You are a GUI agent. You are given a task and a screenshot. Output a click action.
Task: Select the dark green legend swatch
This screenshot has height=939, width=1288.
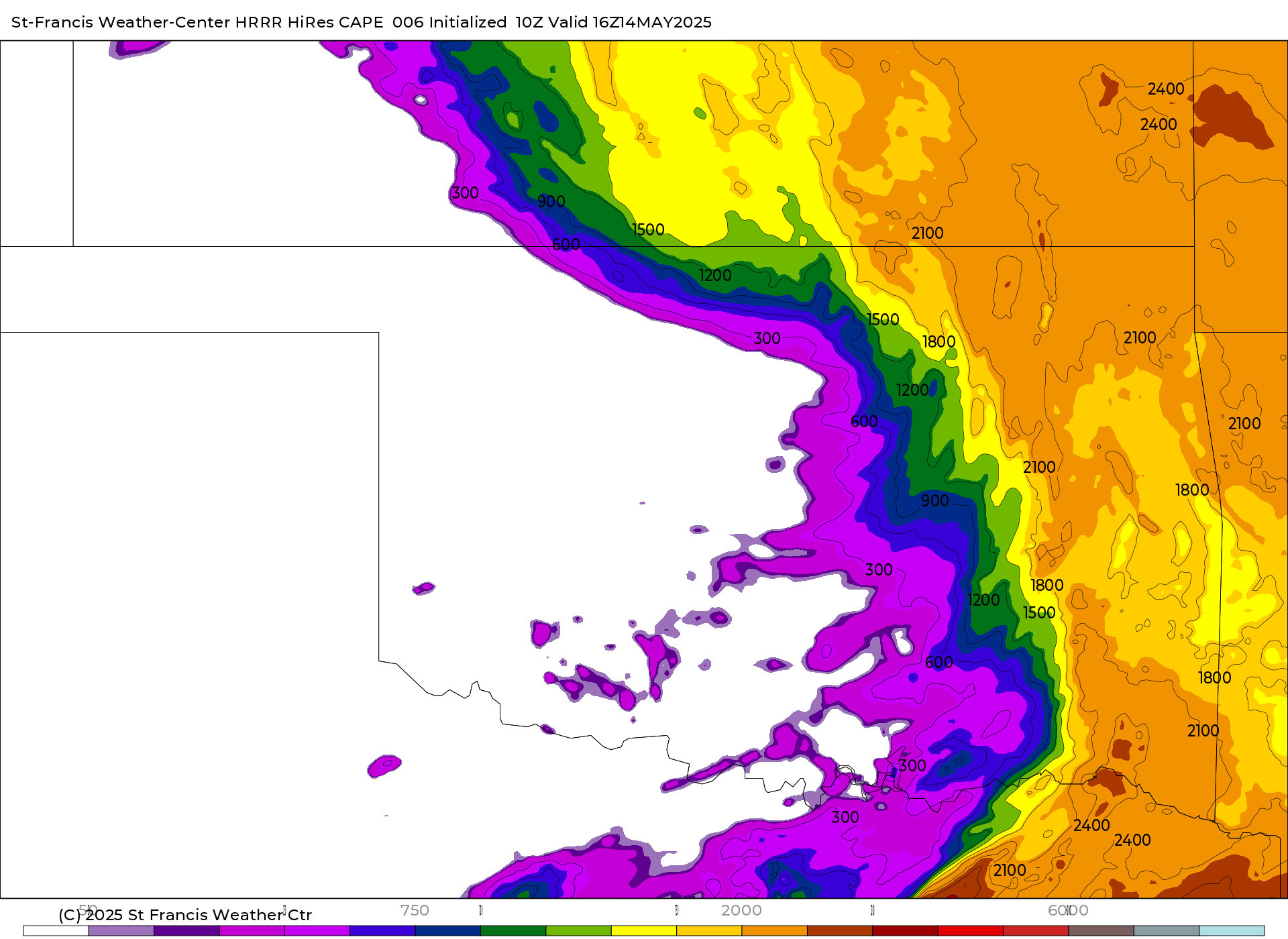point(513,931)
